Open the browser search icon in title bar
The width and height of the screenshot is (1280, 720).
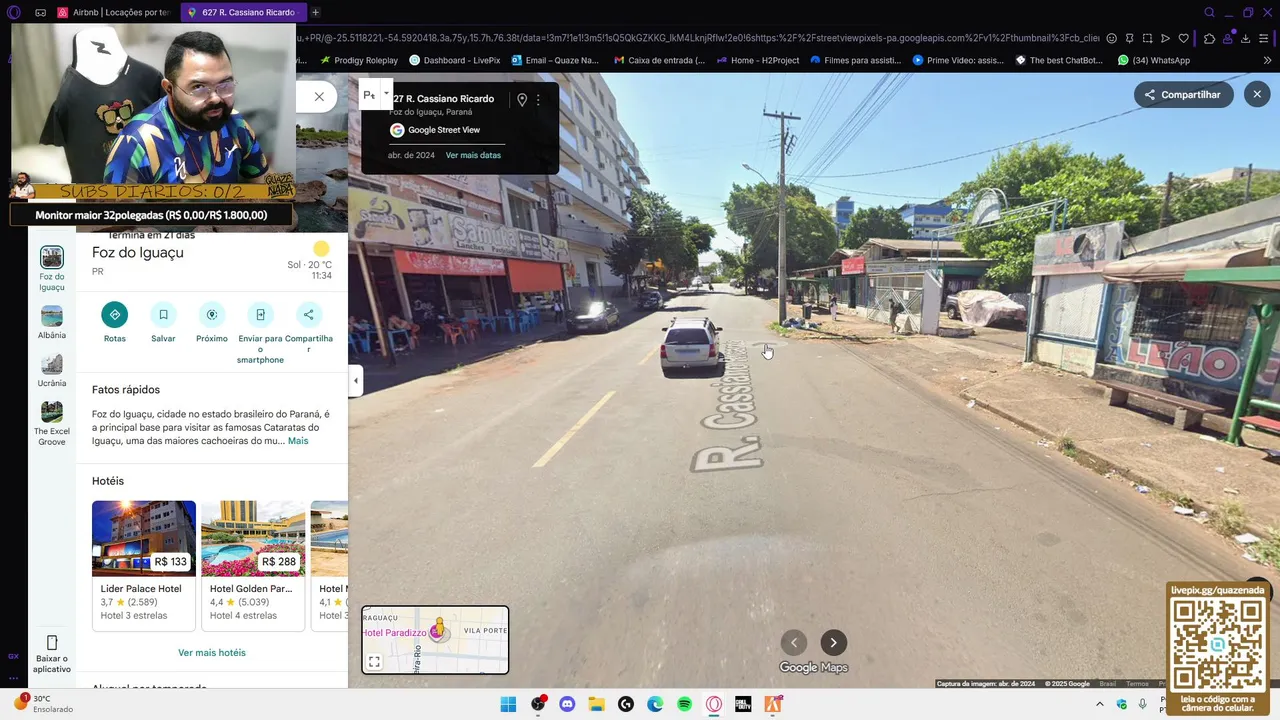1209,12
